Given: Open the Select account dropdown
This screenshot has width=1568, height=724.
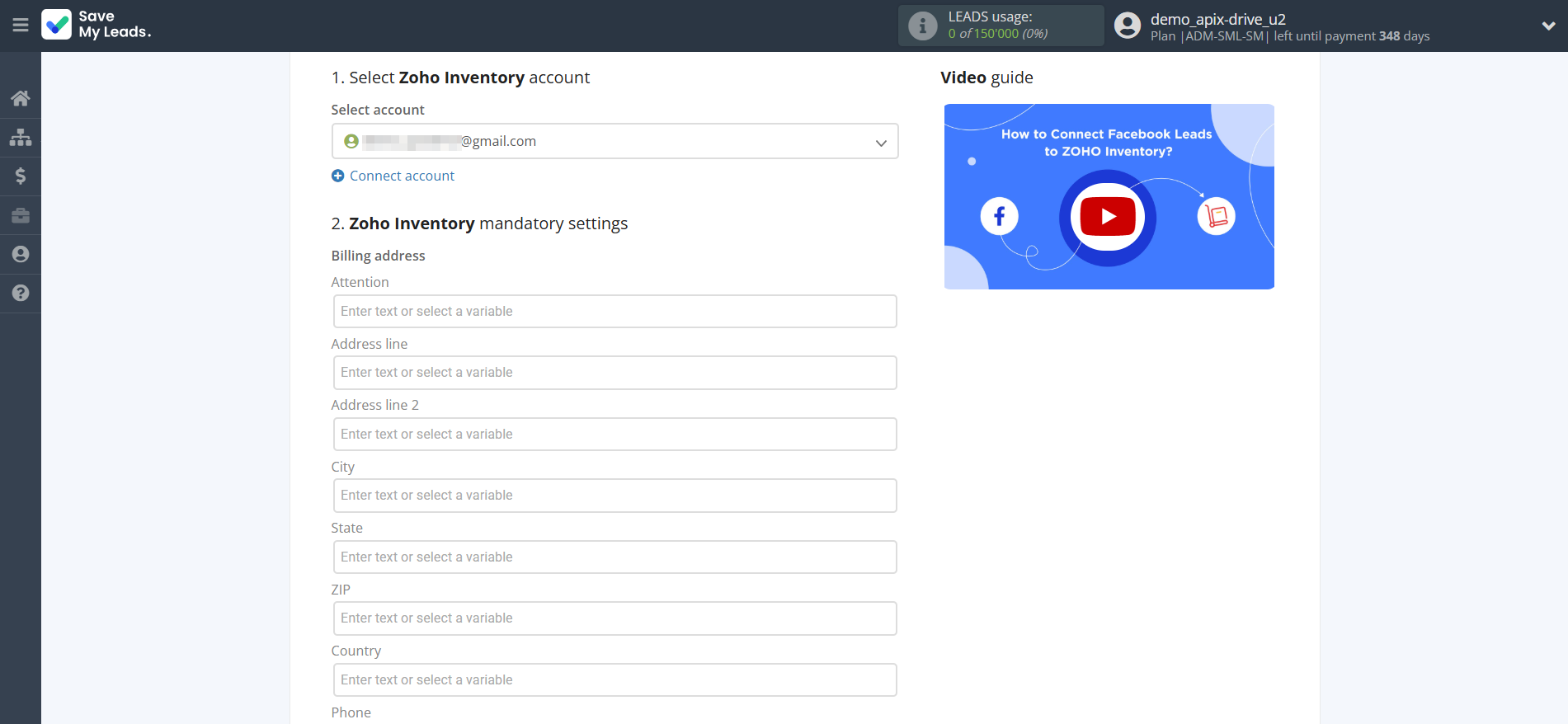Looking at the screenshot, I should click(x=614, y=141).
